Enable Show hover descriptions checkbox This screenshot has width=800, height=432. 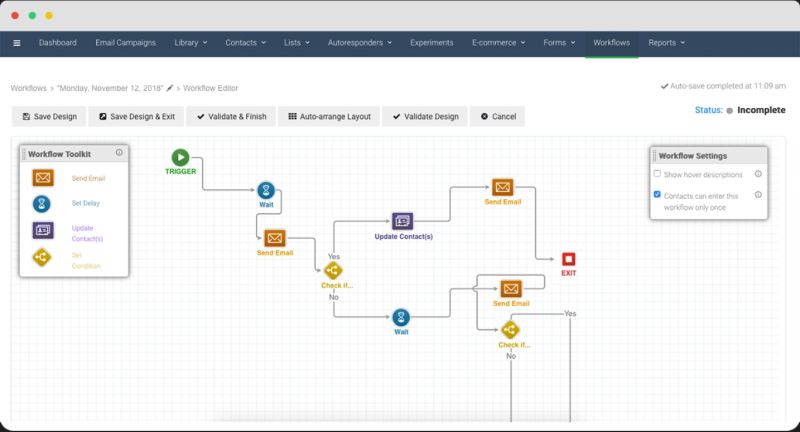tap(657, 173)
